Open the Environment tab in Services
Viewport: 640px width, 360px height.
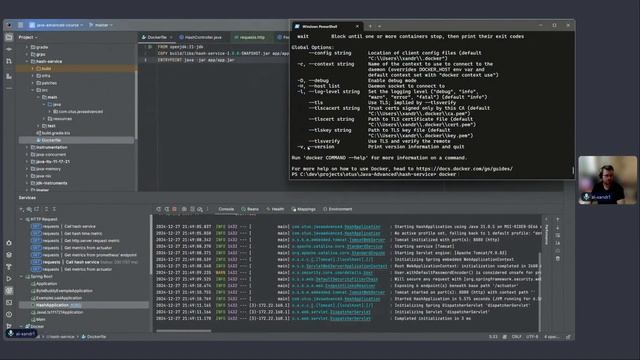point(338,209)
